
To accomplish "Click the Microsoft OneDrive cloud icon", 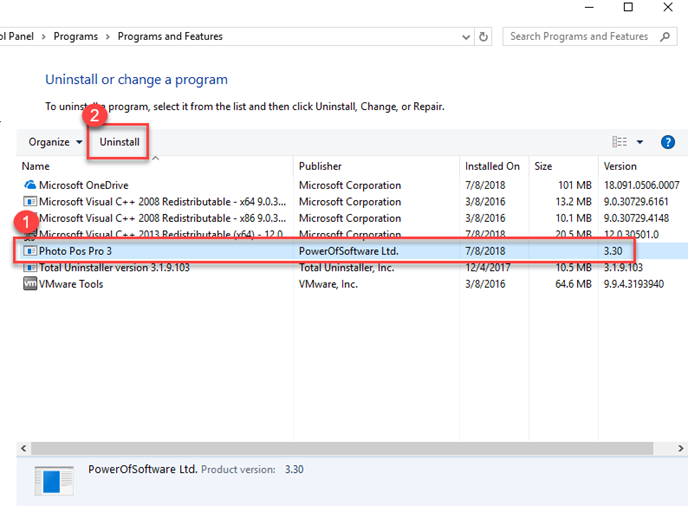I will pyautogui.click(x=29, y=185).
